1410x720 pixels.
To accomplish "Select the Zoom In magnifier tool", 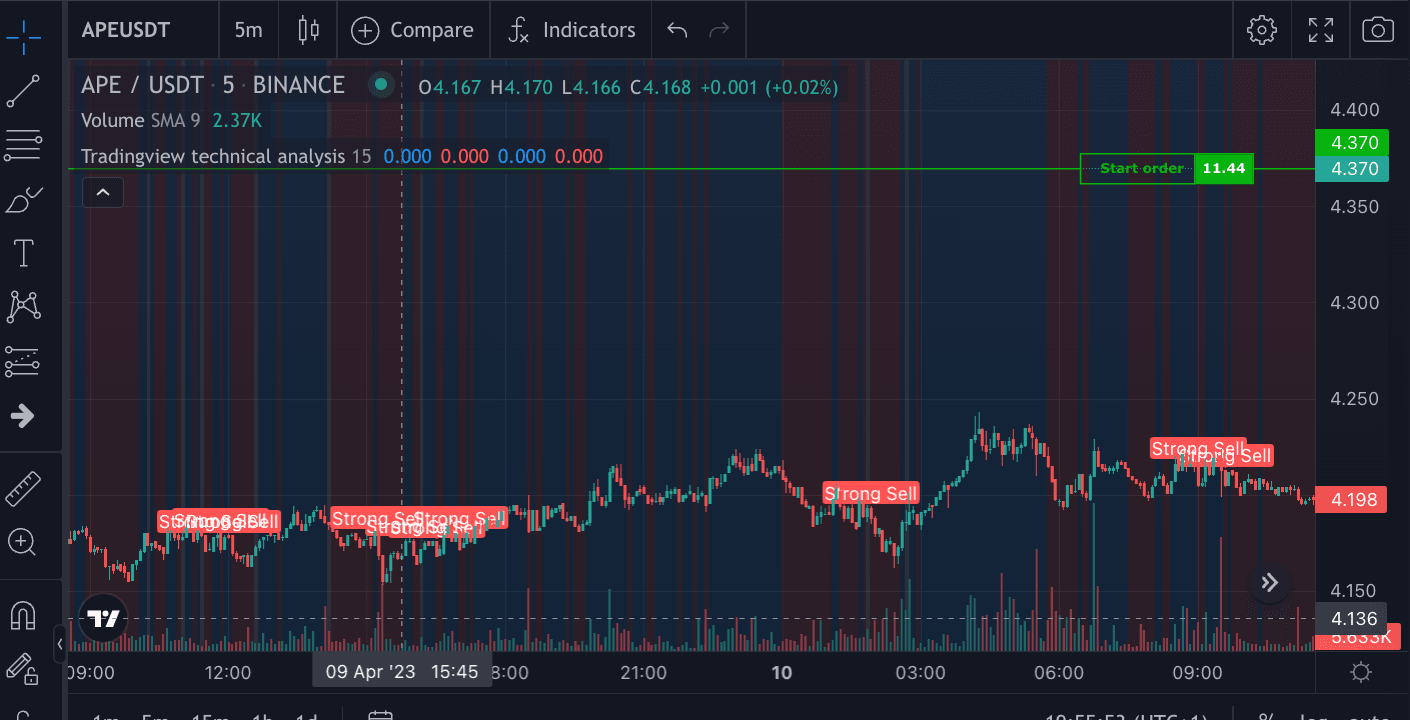I will point(22,542).
